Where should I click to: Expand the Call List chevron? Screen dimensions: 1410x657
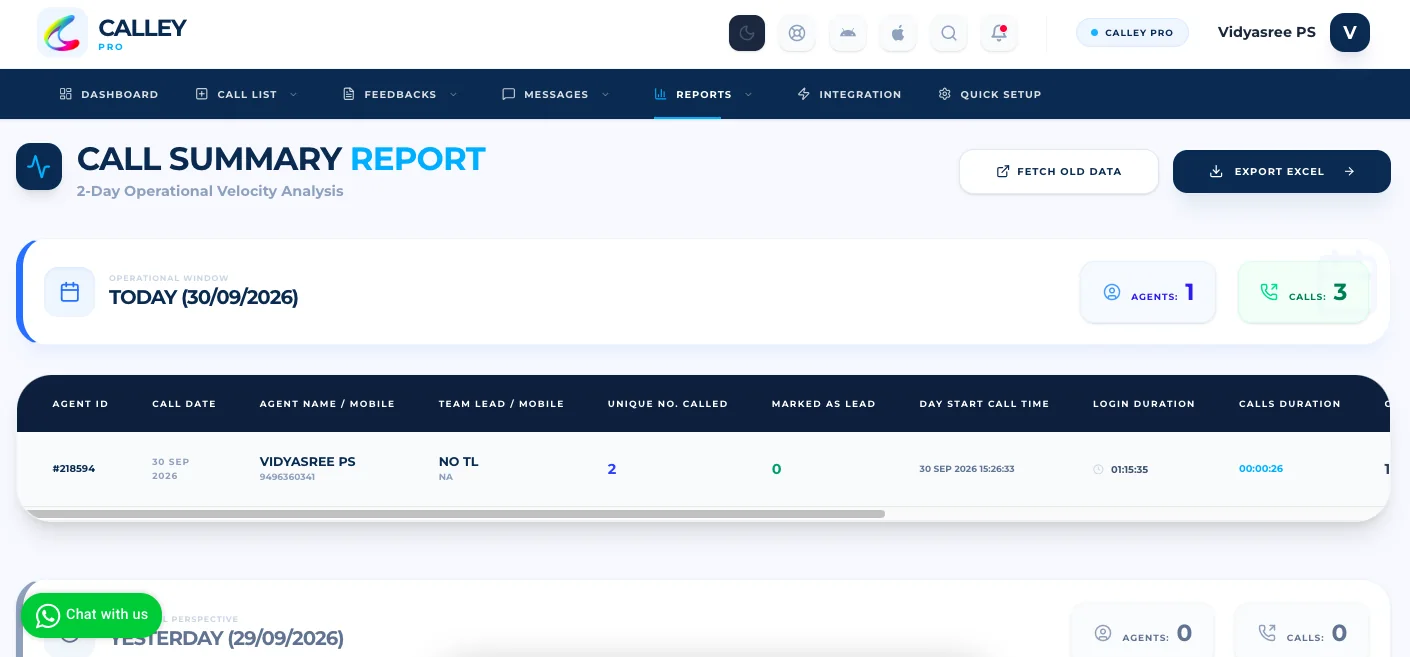point(293,94)
